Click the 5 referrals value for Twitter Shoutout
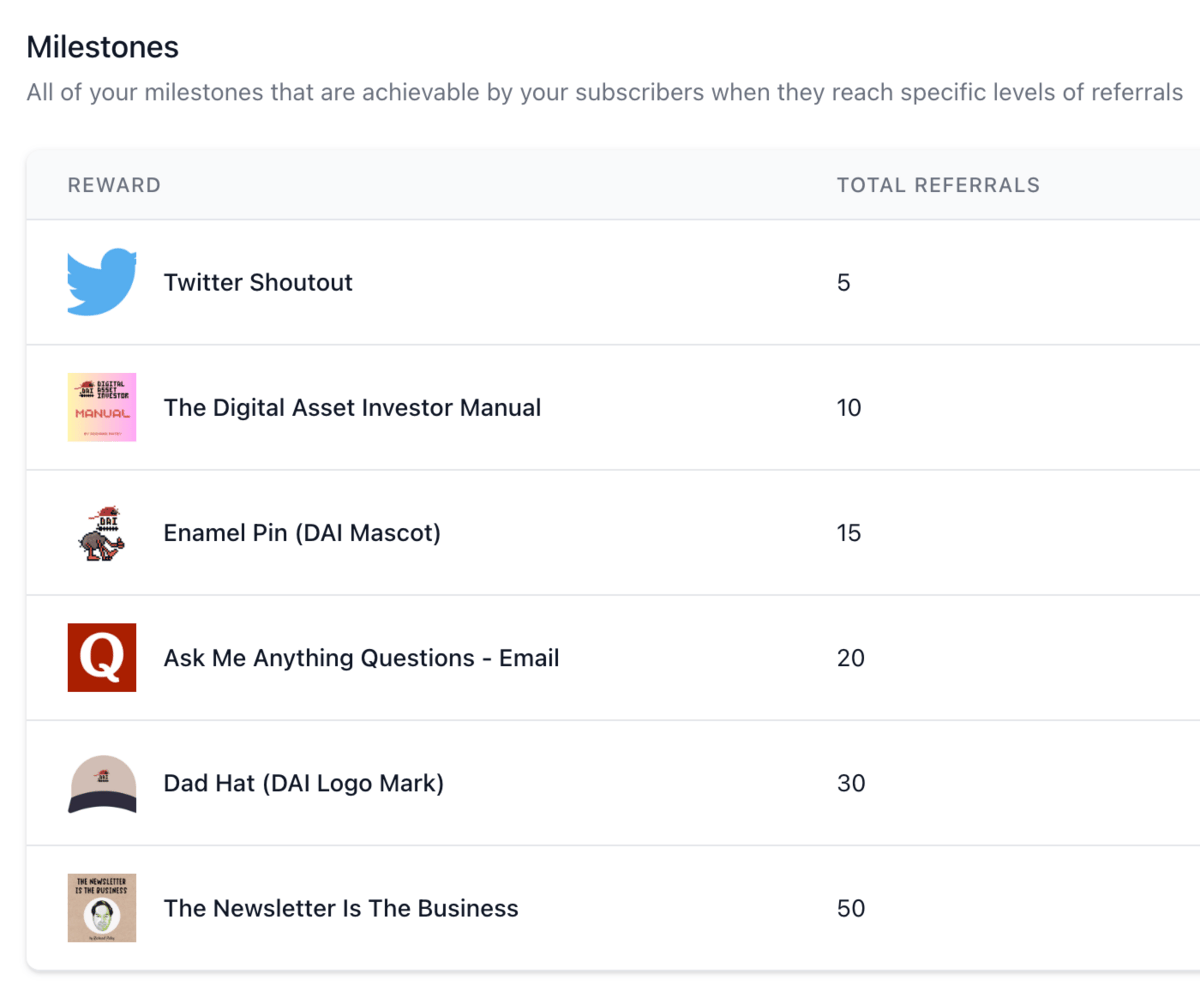 [844, 283]
